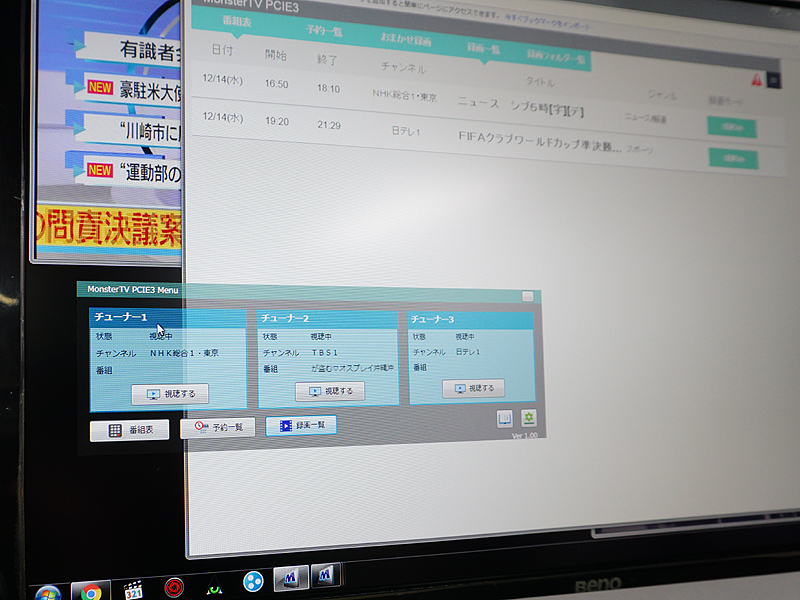Switch to the 録画フォルダ一覧 tab
Viewport: 800px width, 600px height.
tap(556, 57)
